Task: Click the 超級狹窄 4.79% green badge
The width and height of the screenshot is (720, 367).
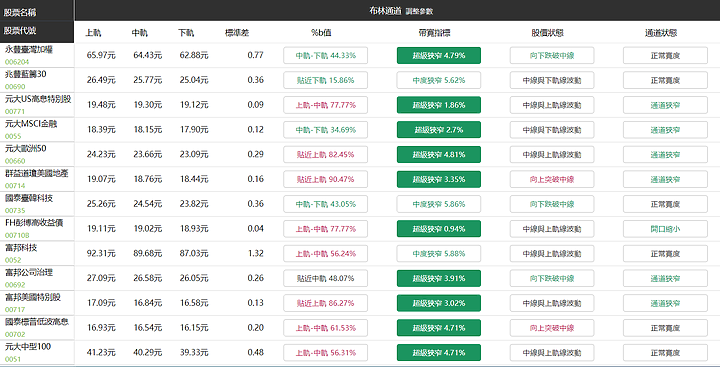Action: coord(439,56)
